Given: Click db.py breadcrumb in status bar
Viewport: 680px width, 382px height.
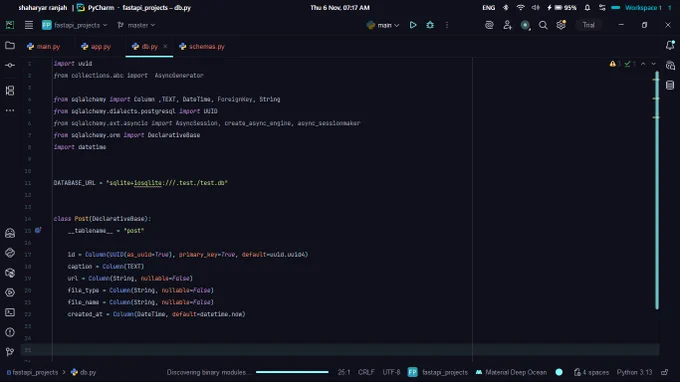Looking at the screenshot, I should pyautogui.click(x=84, y=372).
